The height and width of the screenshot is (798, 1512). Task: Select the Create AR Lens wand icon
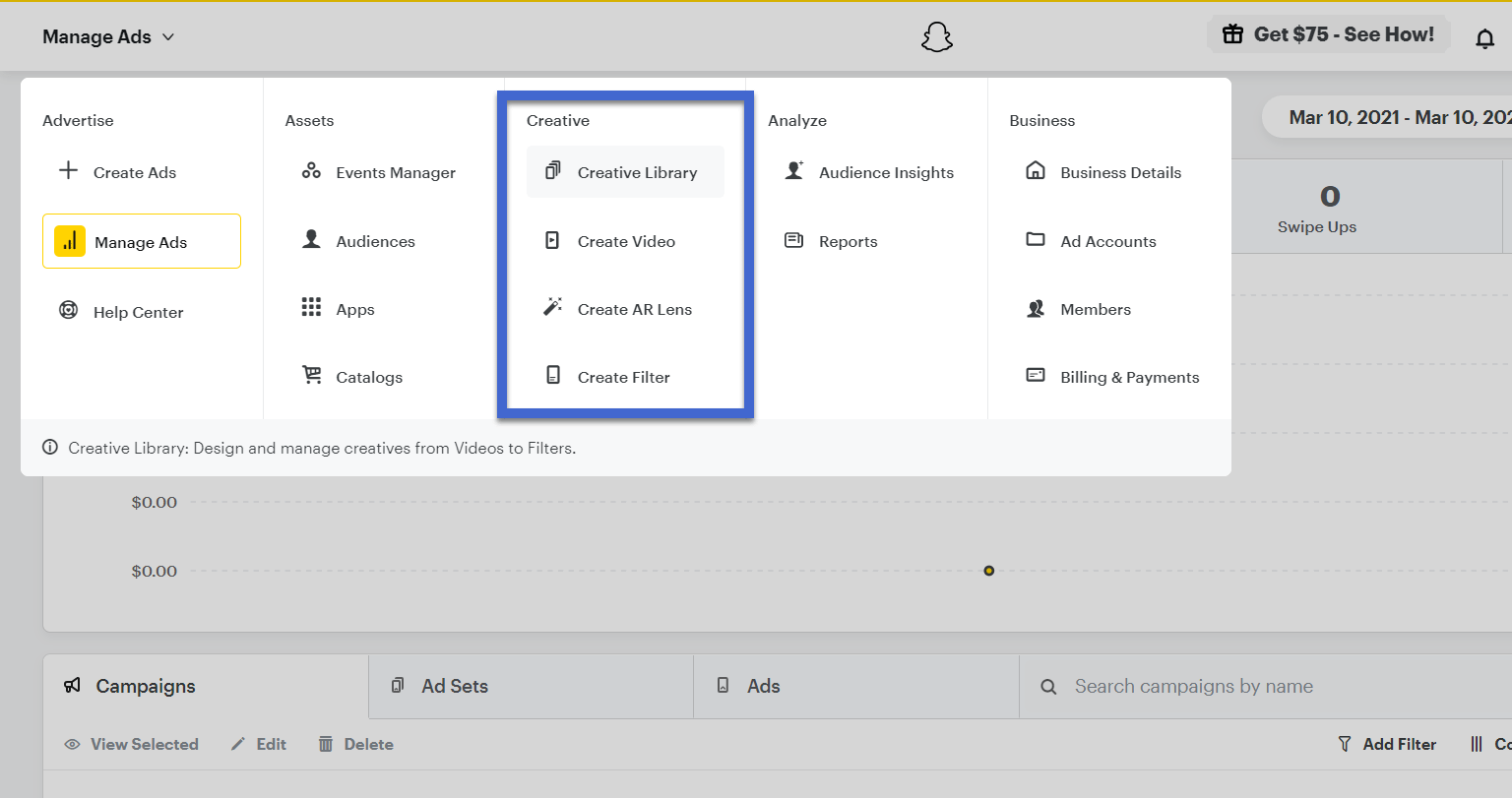[x=553, y=307]
